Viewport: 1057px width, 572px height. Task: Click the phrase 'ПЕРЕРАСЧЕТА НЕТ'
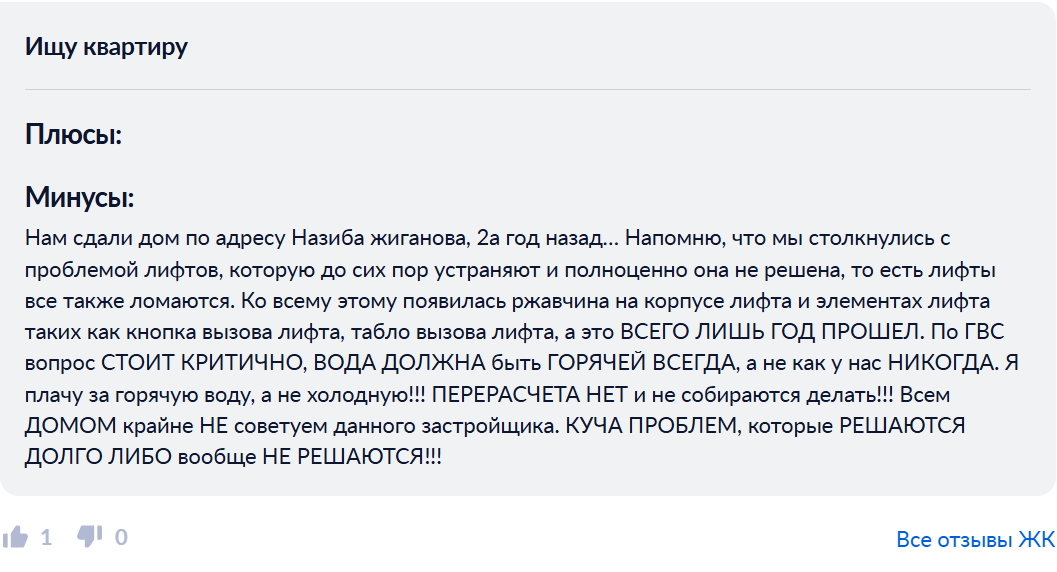[530, 394]
